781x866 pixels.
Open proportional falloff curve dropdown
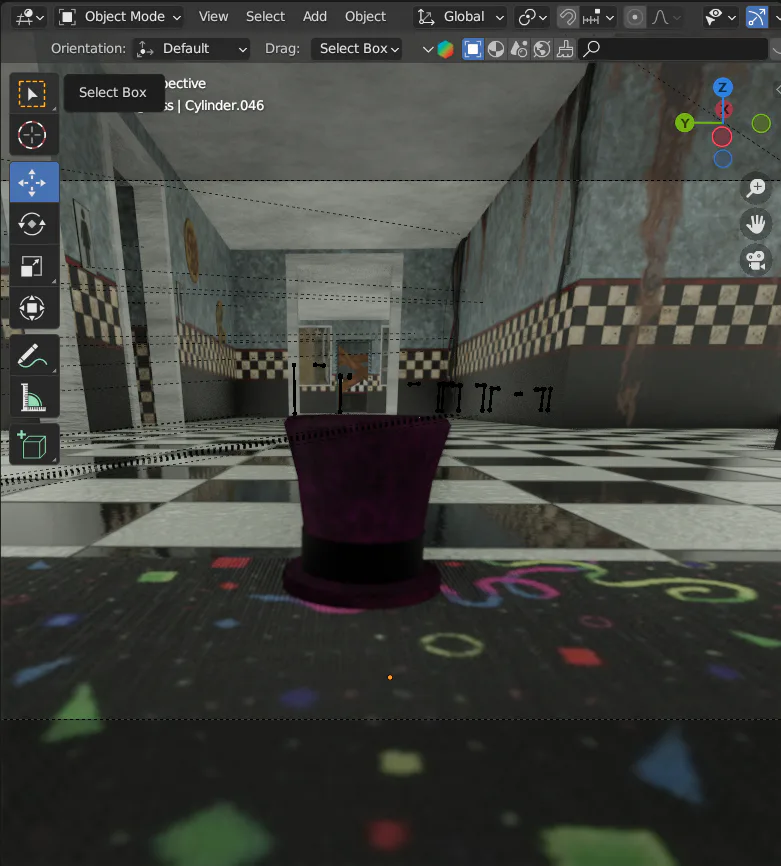pyautogui.click(x=666, y=18)
